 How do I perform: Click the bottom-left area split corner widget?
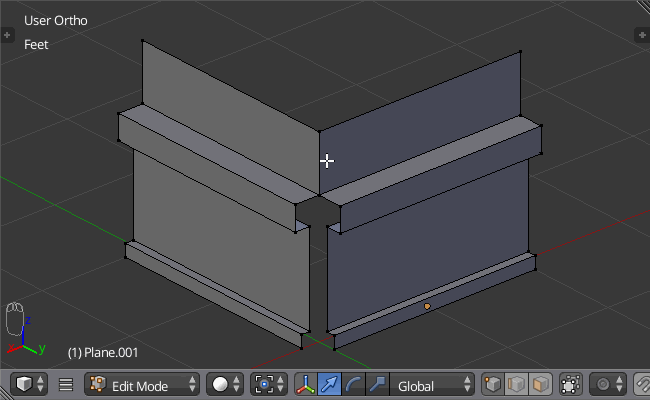6,393
